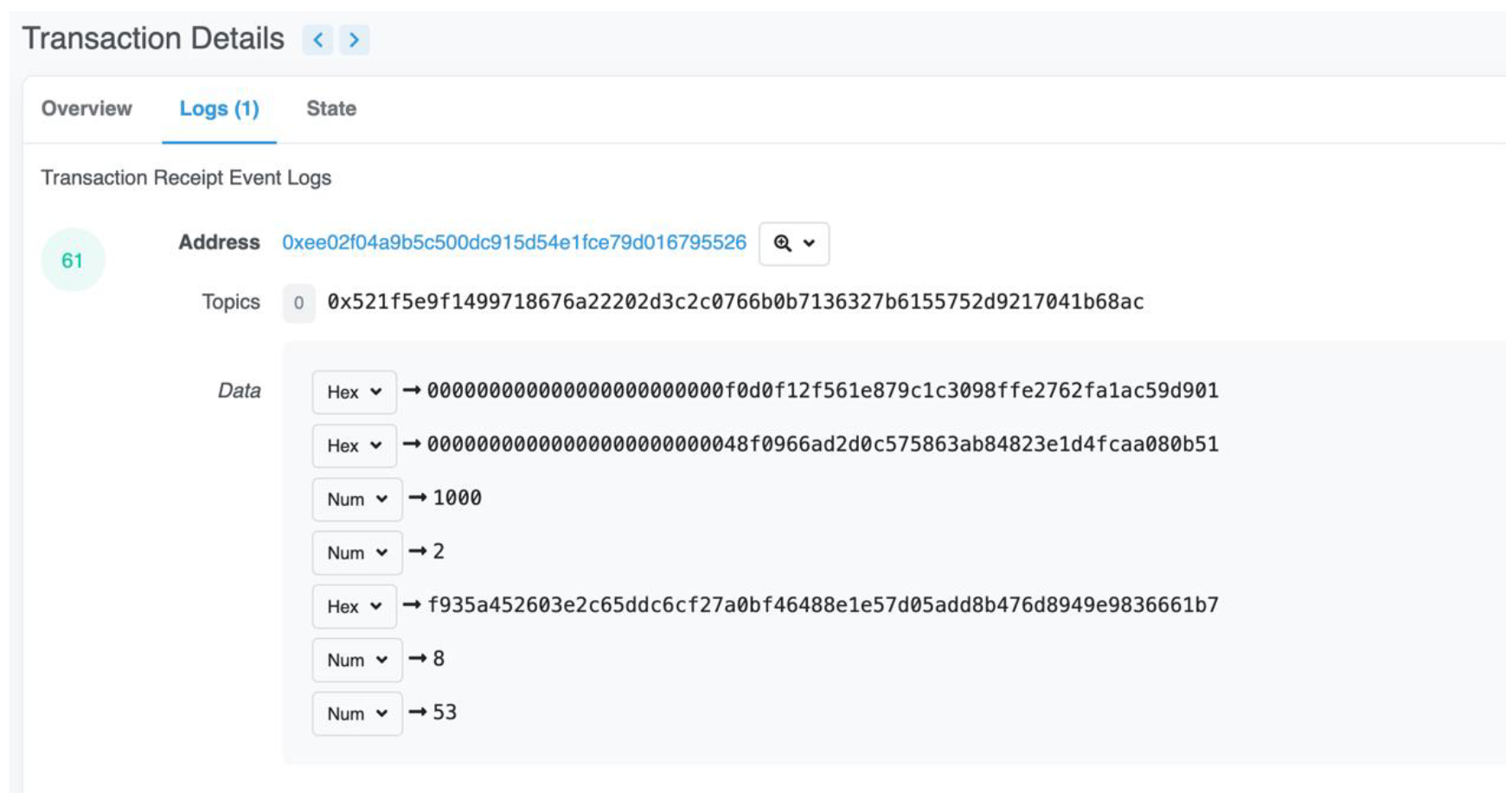Image resolution: width=1512 pixels, height=798 pixels.
Task: Click the green log index 61 badge
Action: click(x=73, y=260)
